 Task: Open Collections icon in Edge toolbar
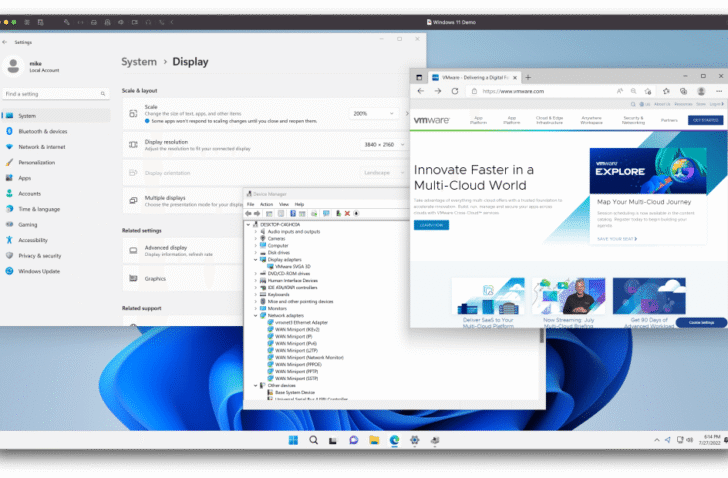pos(683,91)
